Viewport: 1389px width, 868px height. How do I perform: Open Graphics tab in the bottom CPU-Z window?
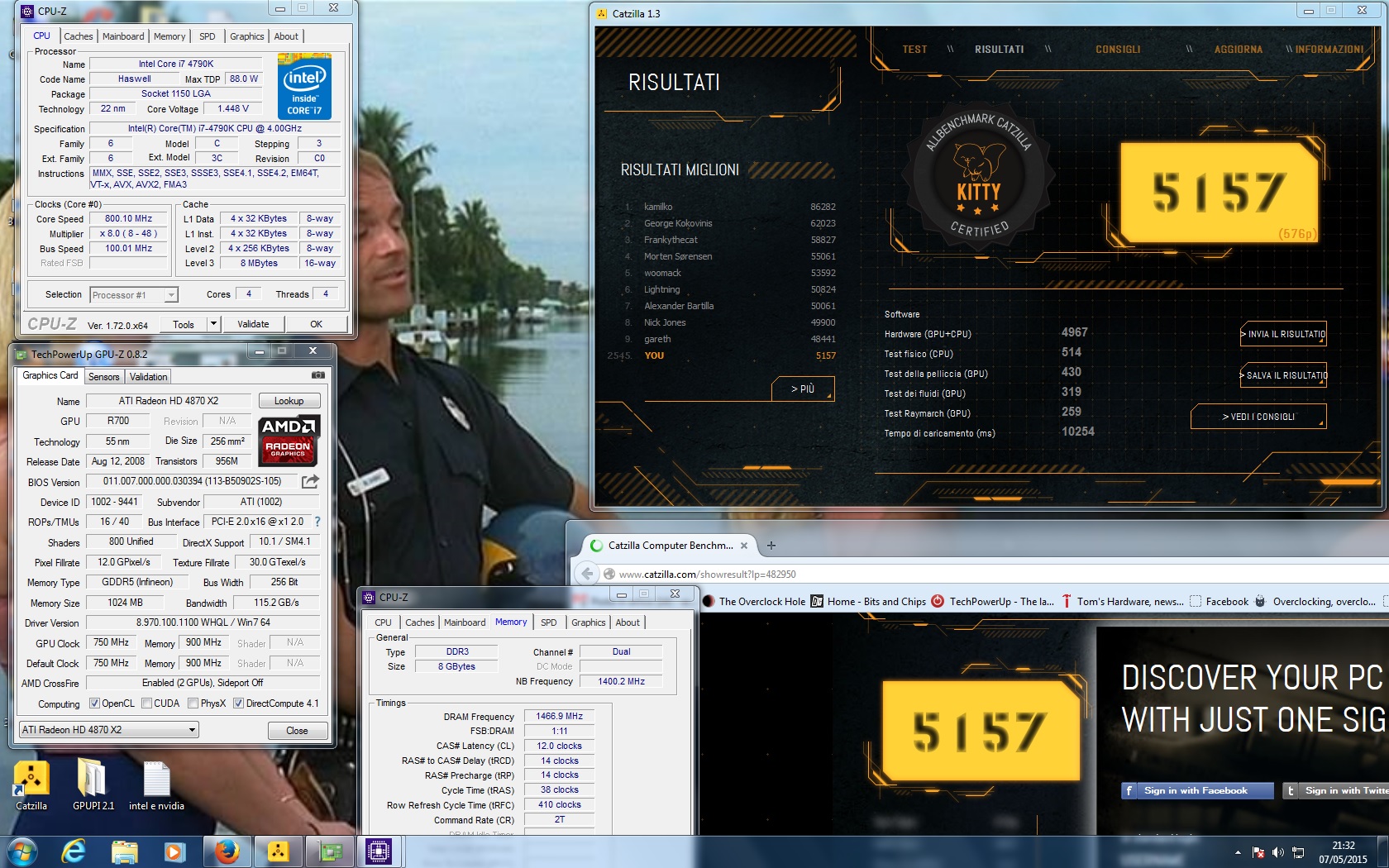tap(589, 622)
